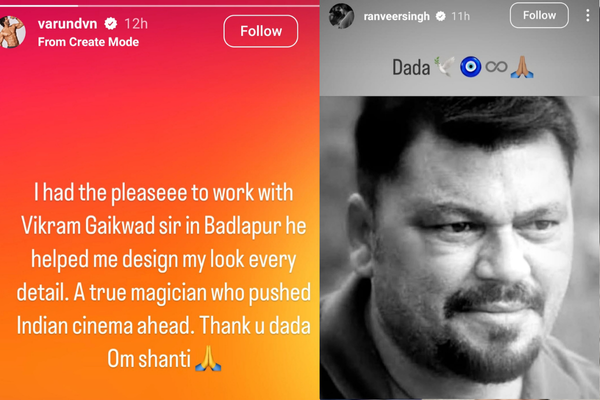Click the infinity symbol in Ranveer's story
The width and height of the screenshot is (600, 400).
tap(495, 68)
